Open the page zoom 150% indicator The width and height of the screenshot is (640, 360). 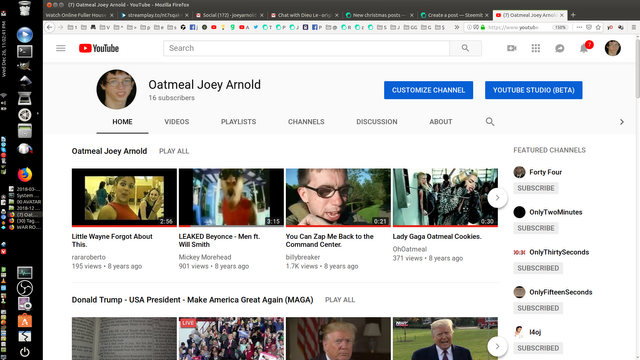coord(560,27)
